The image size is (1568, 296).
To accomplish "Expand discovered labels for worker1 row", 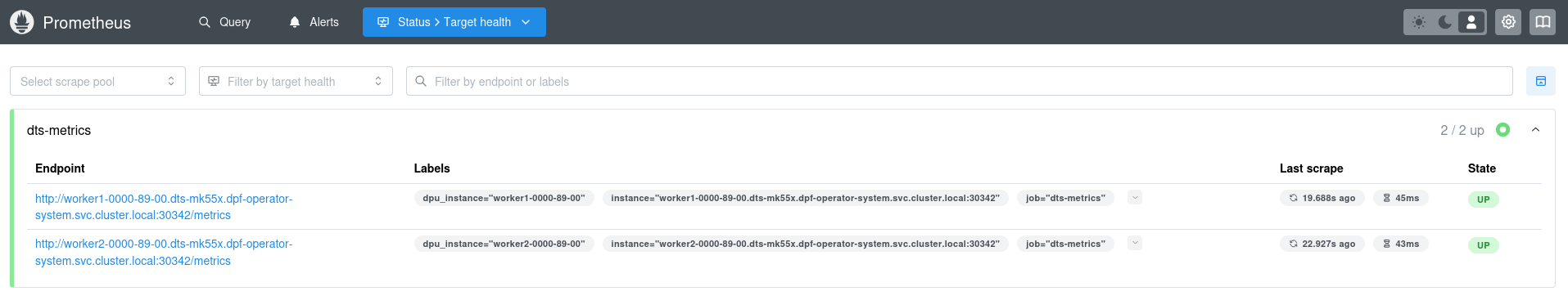I will (1135, 197).
